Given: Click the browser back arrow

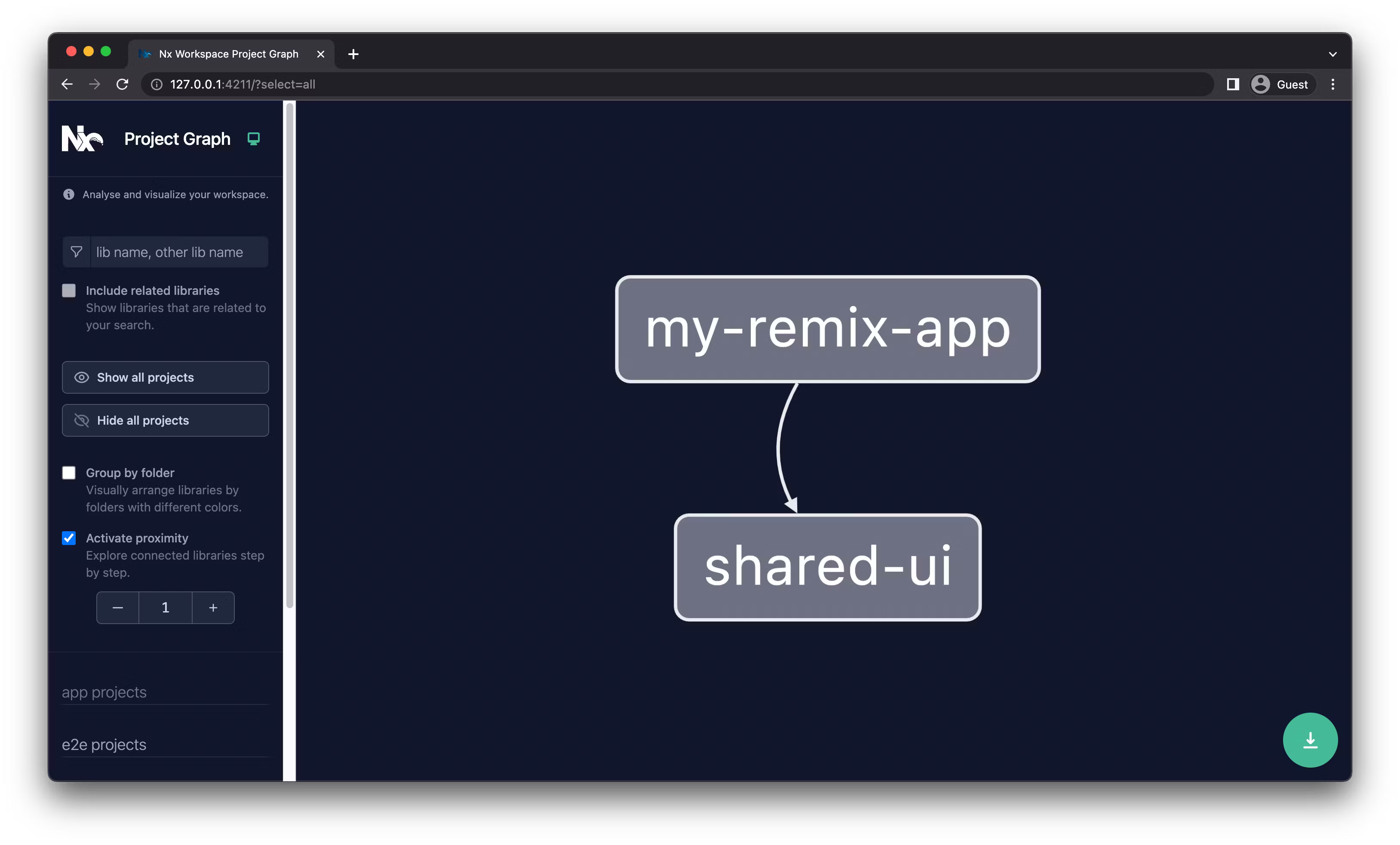Looking at the screenshot, I should tap(67, 84).
